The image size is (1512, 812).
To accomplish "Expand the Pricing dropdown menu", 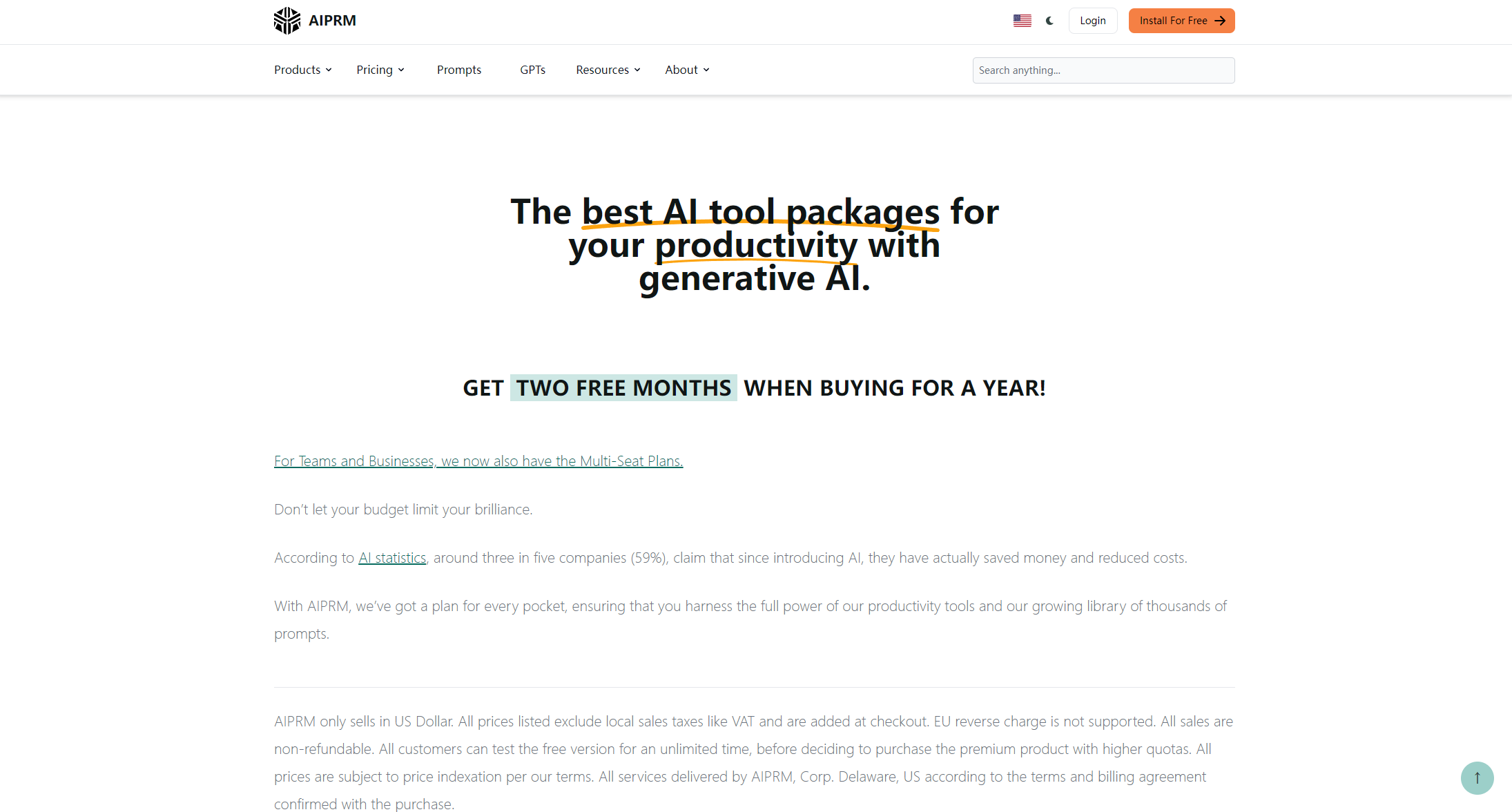I will click(x=380, y=70).
